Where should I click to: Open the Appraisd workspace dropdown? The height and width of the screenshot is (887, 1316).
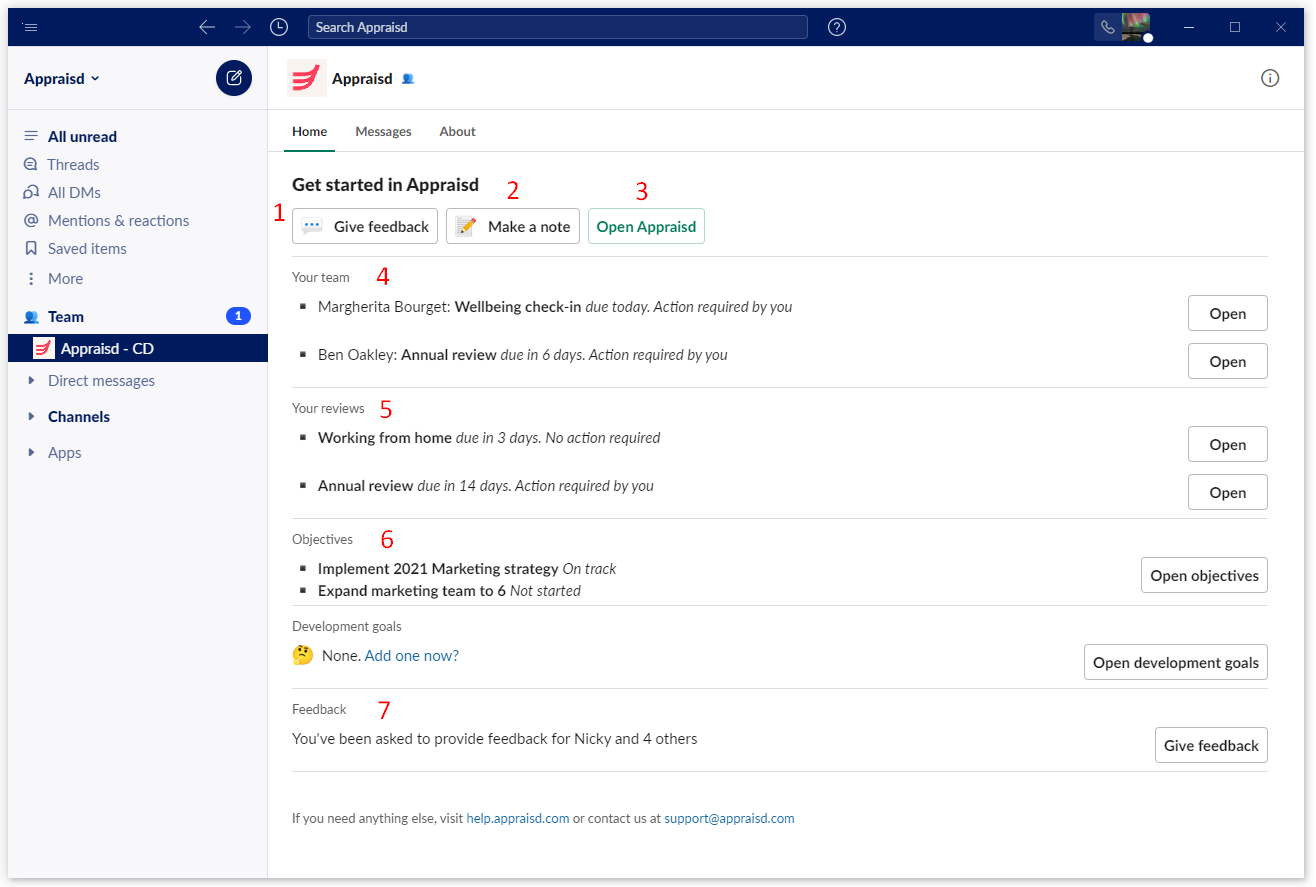pyautogui.click(x=62, y=78)
